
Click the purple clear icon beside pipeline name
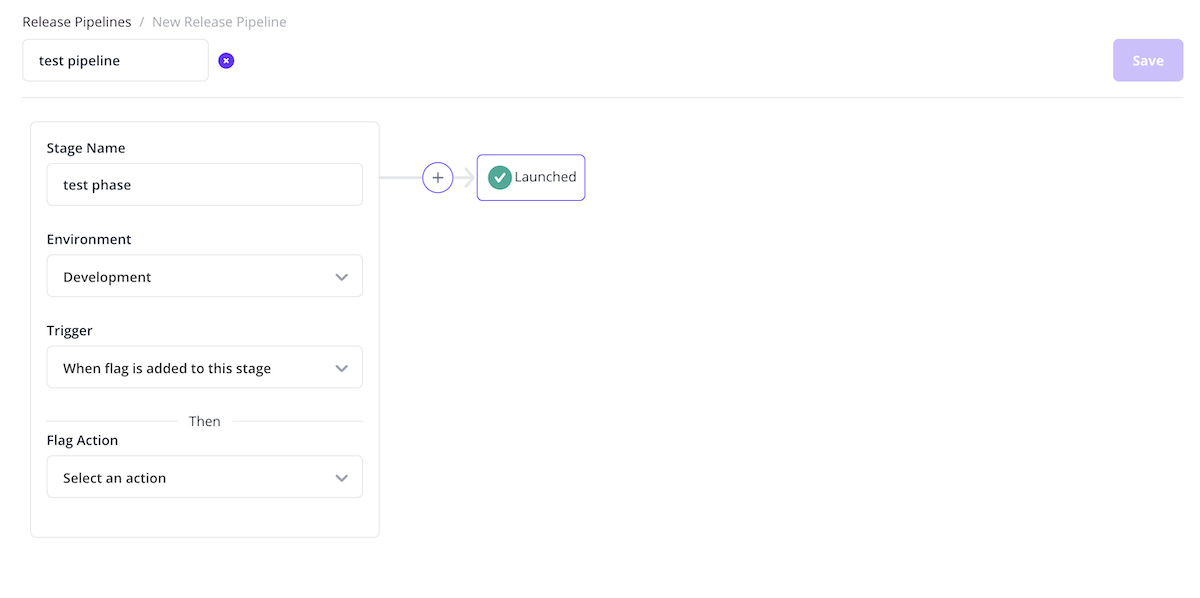click(x=226, y=61)
